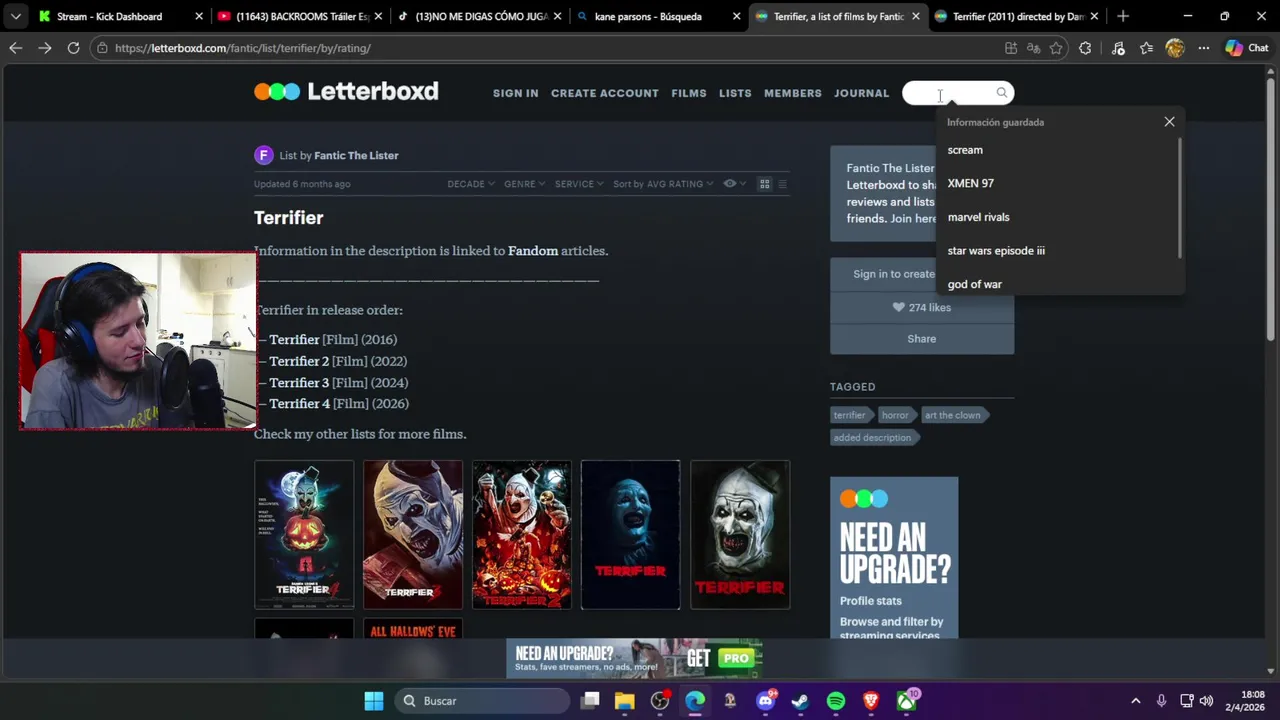Image resolution: width=1280 pixels, height=720 pixels.
Task: Open volume control in system tray
Action: (x=1206, y=701)
